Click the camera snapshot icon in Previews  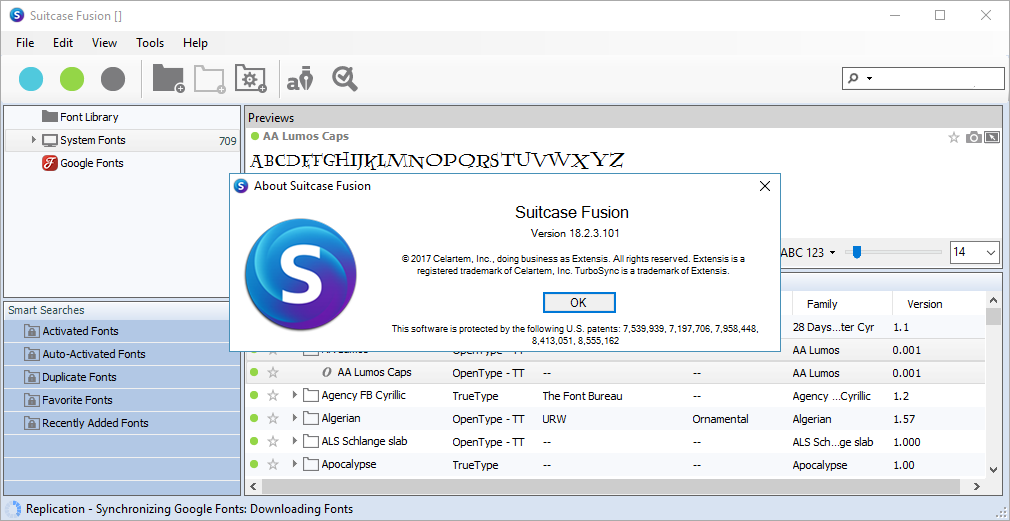[x=974, y=137]
